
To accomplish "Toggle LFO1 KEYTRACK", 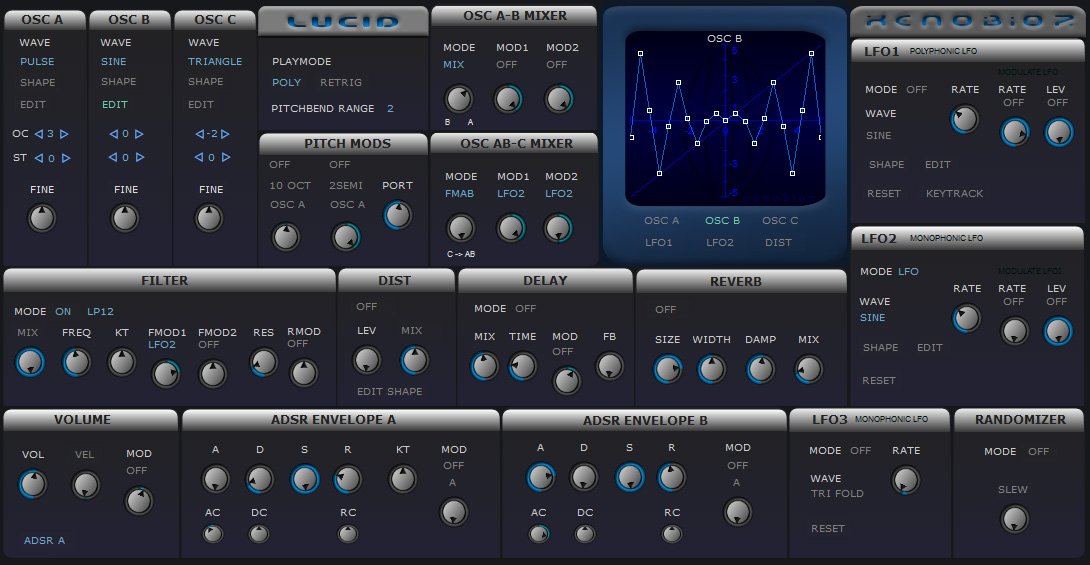I will point(954,193).
